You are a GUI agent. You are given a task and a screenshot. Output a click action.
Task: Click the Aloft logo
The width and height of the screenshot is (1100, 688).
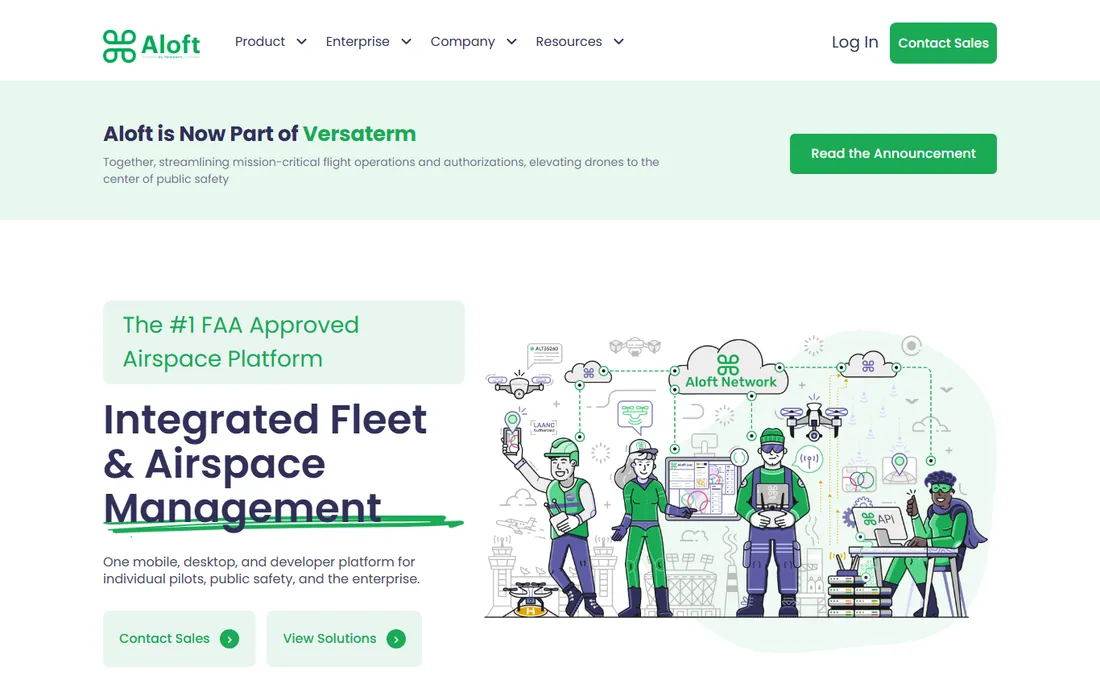coord(152,46)
